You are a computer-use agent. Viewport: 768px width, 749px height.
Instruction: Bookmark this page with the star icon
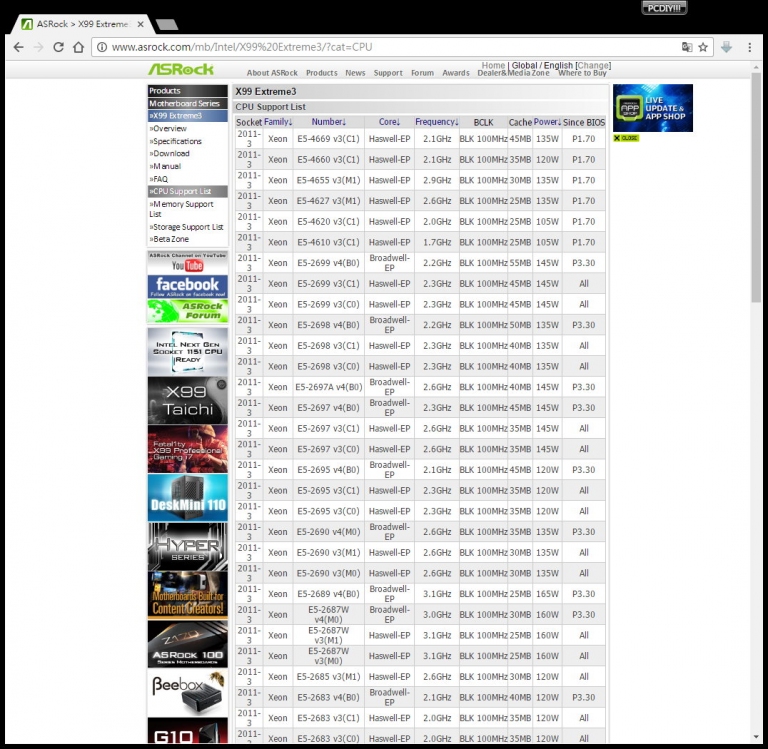point(703,47)
